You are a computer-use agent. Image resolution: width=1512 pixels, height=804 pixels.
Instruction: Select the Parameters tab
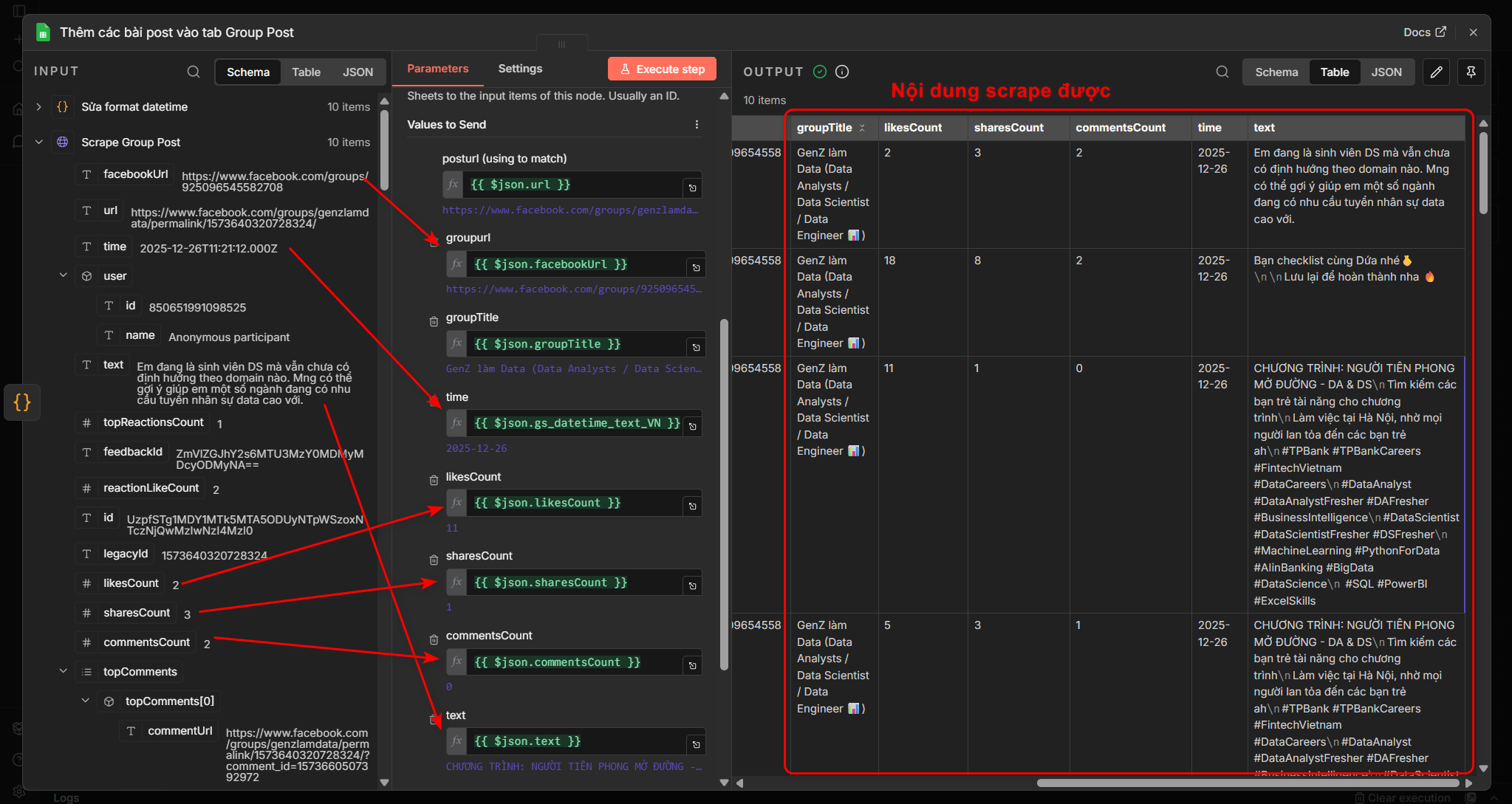coord(437,69)
